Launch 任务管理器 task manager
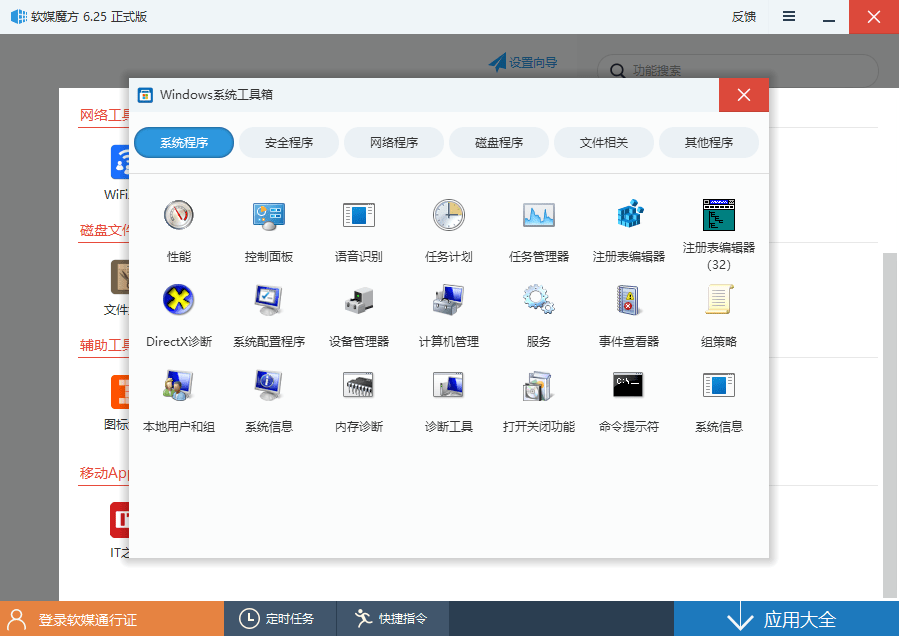 tap(538, 231)
